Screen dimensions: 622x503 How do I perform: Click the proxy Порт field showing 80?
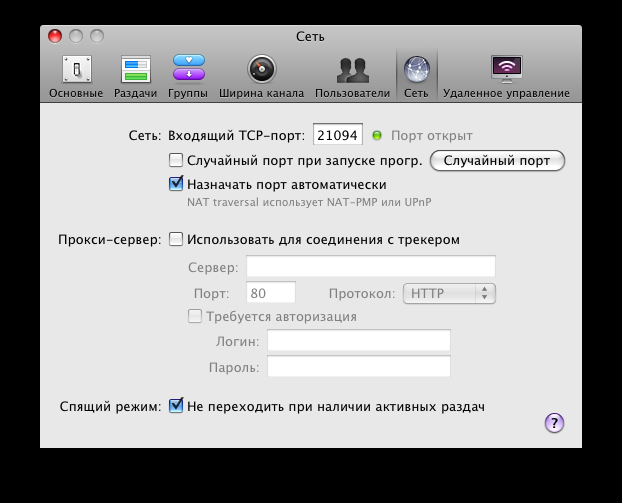[271, 293]
